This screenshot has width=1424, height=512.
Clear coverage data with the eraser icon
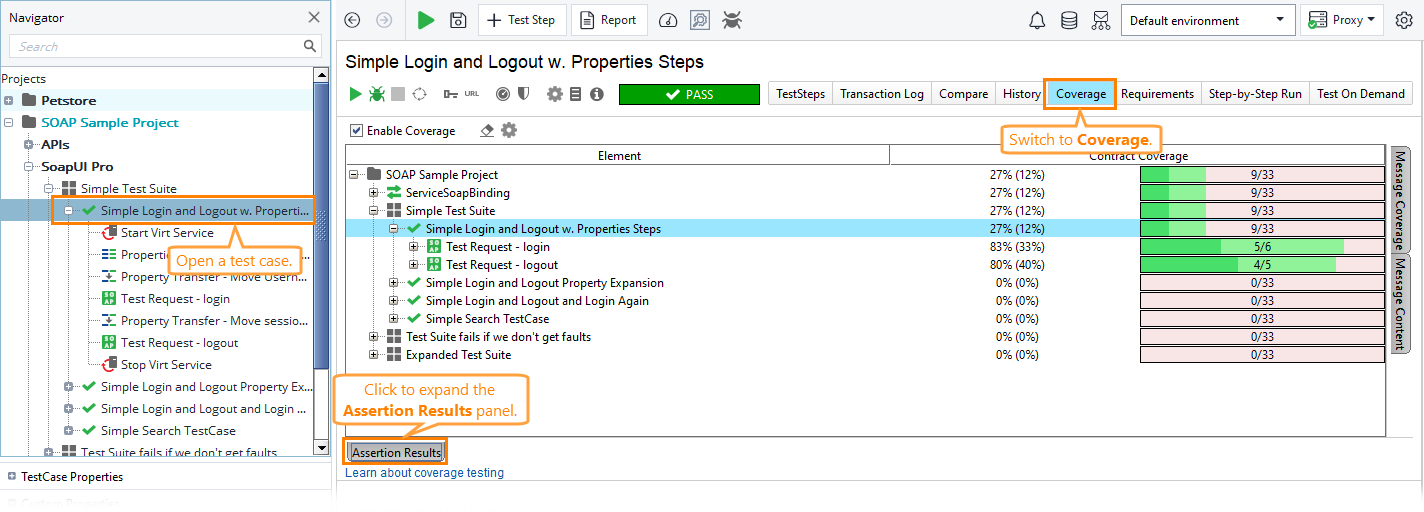tap(487, 130)
